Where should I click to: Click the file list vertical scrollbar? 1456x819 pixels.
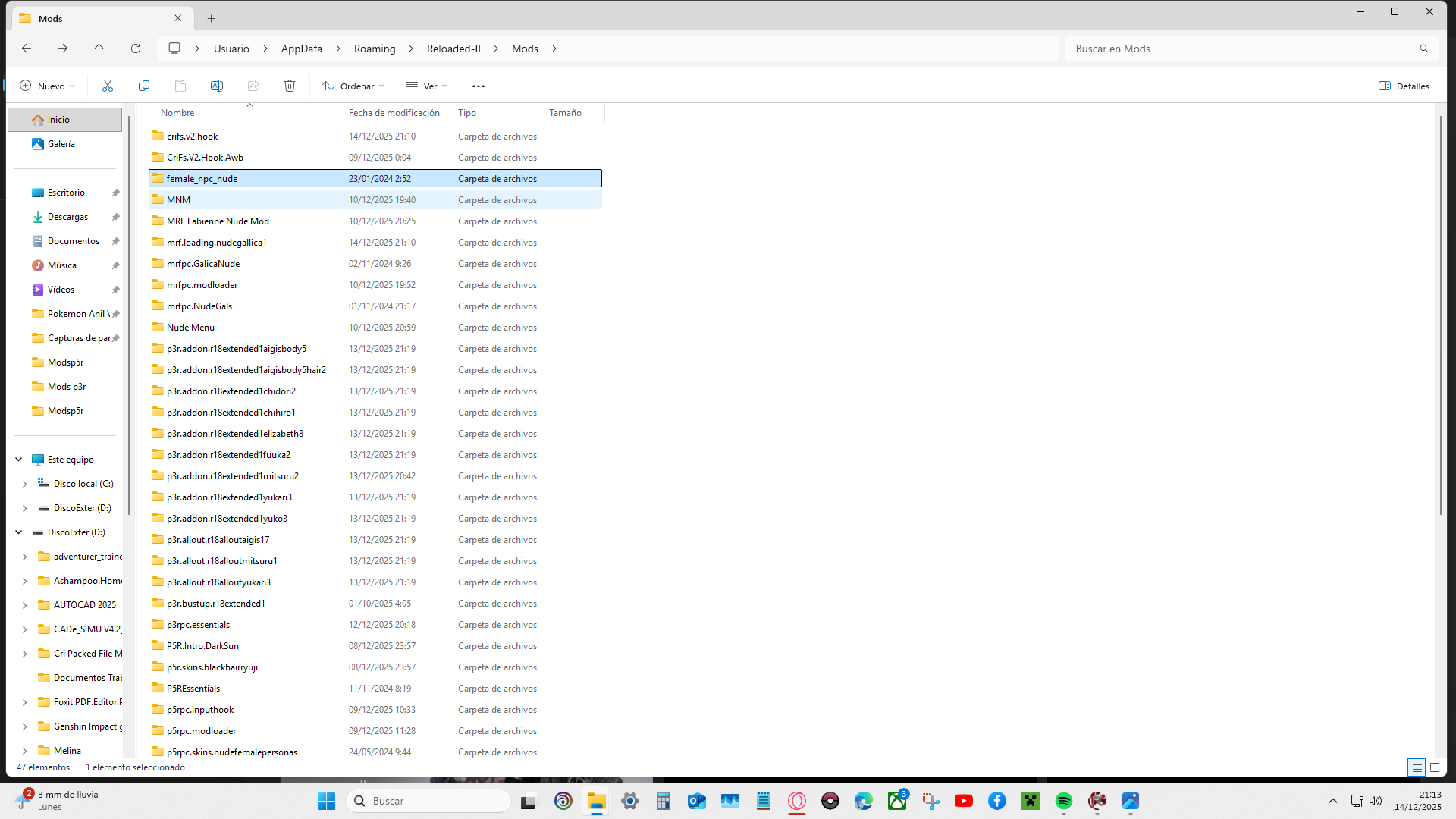1440,315
